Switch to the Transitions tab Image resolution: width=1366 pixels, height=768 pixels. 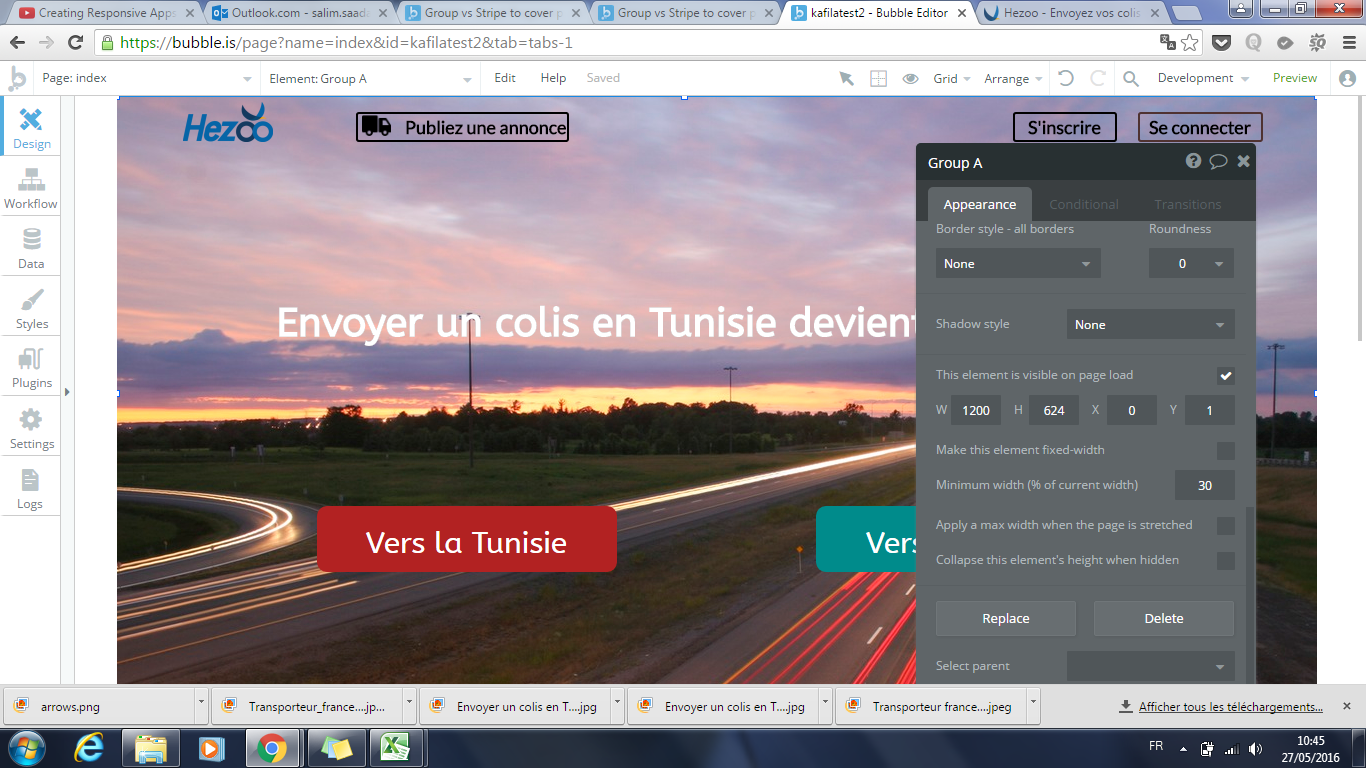click(1188, 204)
